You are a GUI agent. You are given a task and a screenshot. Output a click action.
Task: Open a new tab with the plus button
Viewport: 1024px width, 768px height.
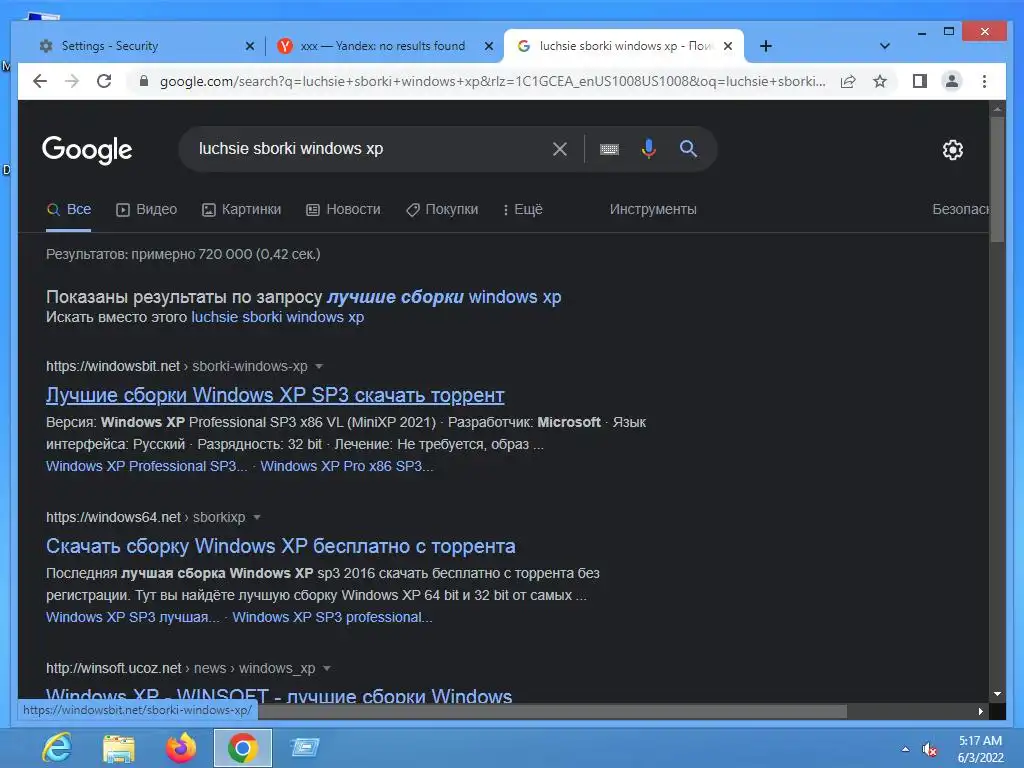pos(766,46)
